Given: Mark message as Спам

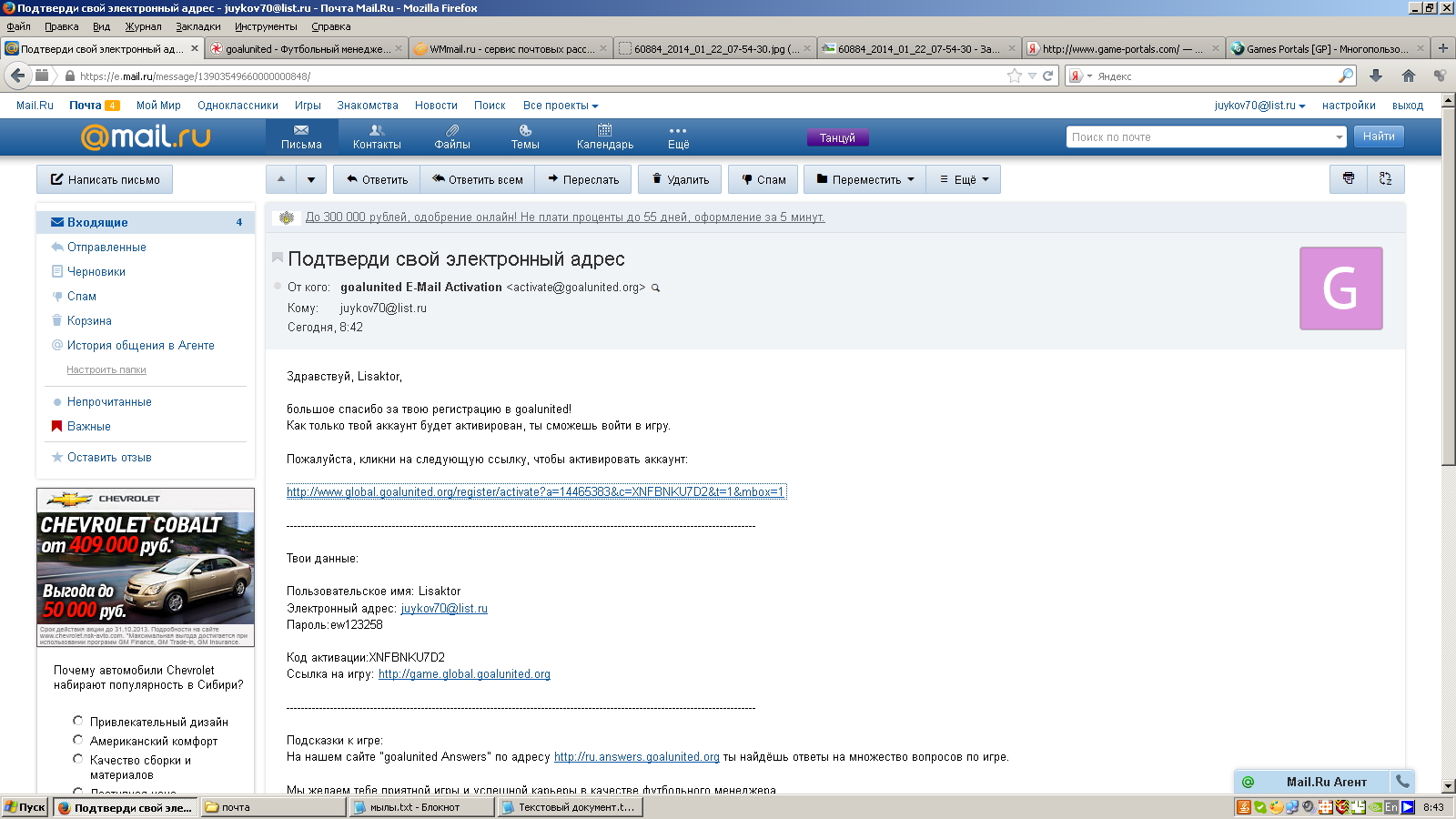Looking at the screenshot, I should tap(763, 179).
